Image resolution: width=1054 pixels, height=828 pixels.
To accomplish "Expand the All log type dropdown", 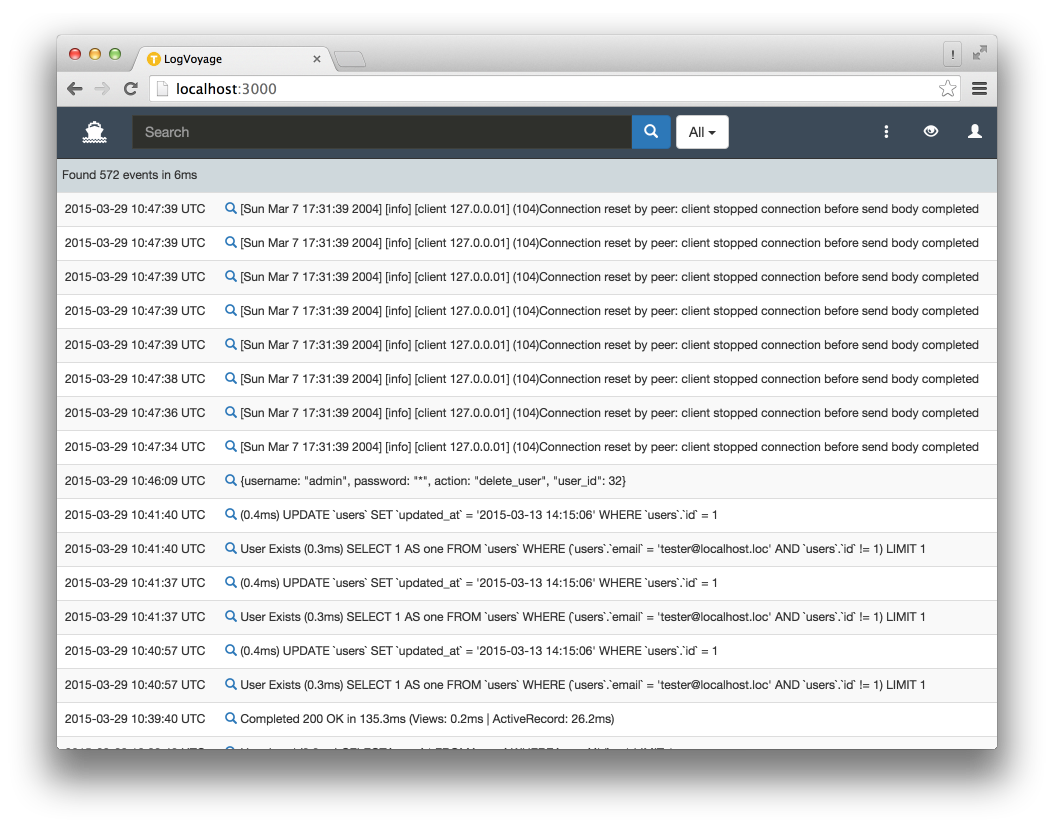I will 702,132.
